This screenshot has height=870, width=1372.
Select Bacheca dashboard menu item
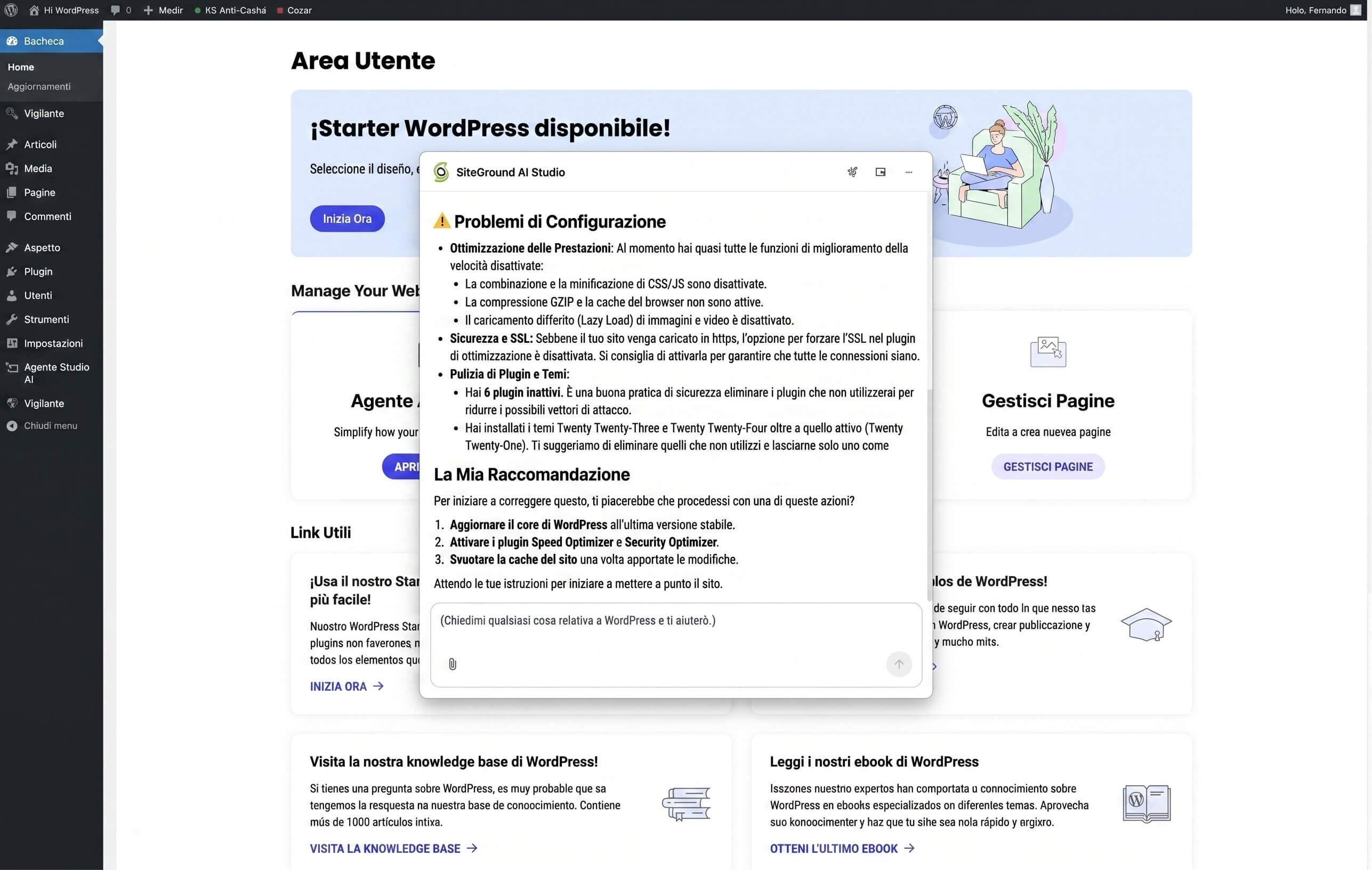(51, 41)
